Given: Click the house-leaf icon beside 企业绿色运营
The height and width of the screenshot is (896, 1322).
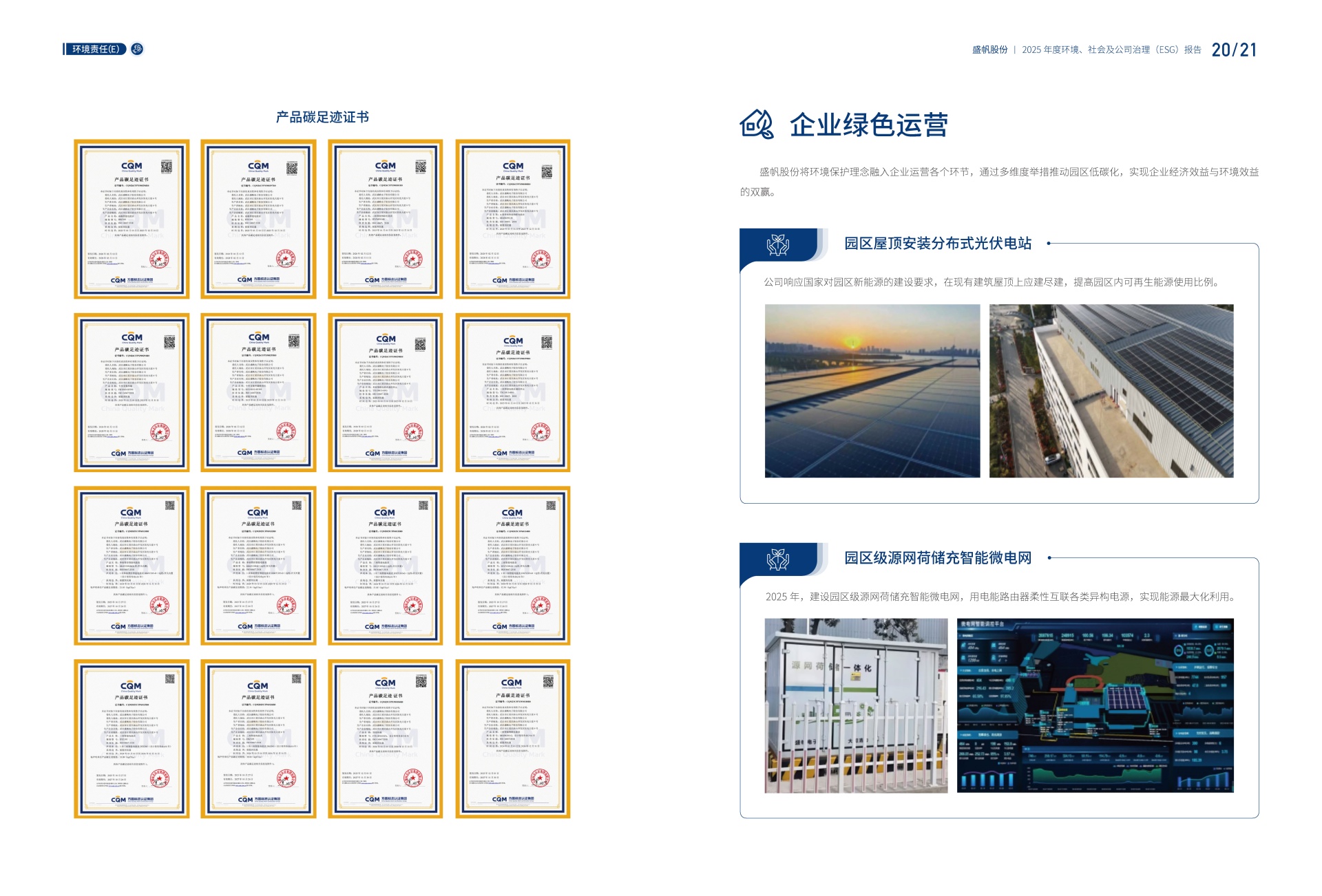Looking at the screenshot, I should pos(756,125).
